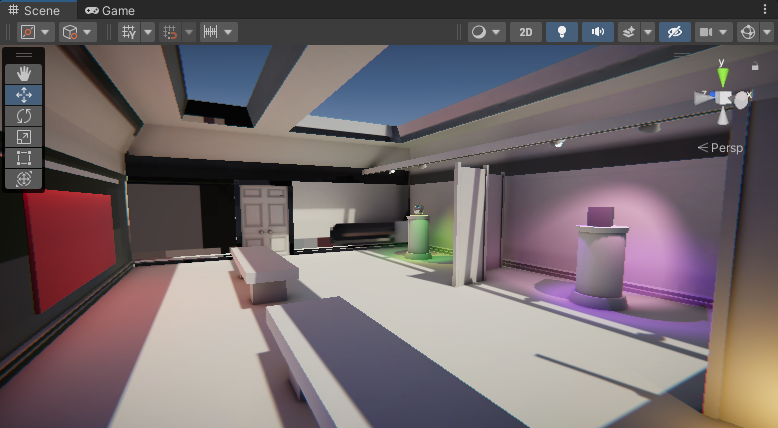The height and width of the screenshot is (428, 778).
Task: Mute scene audio toggle
Action: pos(598,32)
